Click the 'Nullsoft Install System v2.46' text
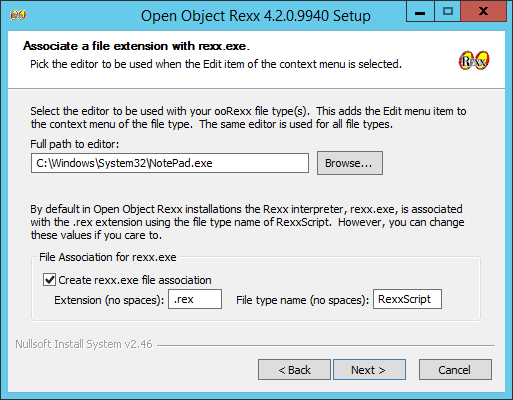Viewport: 513px width, 400px height. pos(84,344)
